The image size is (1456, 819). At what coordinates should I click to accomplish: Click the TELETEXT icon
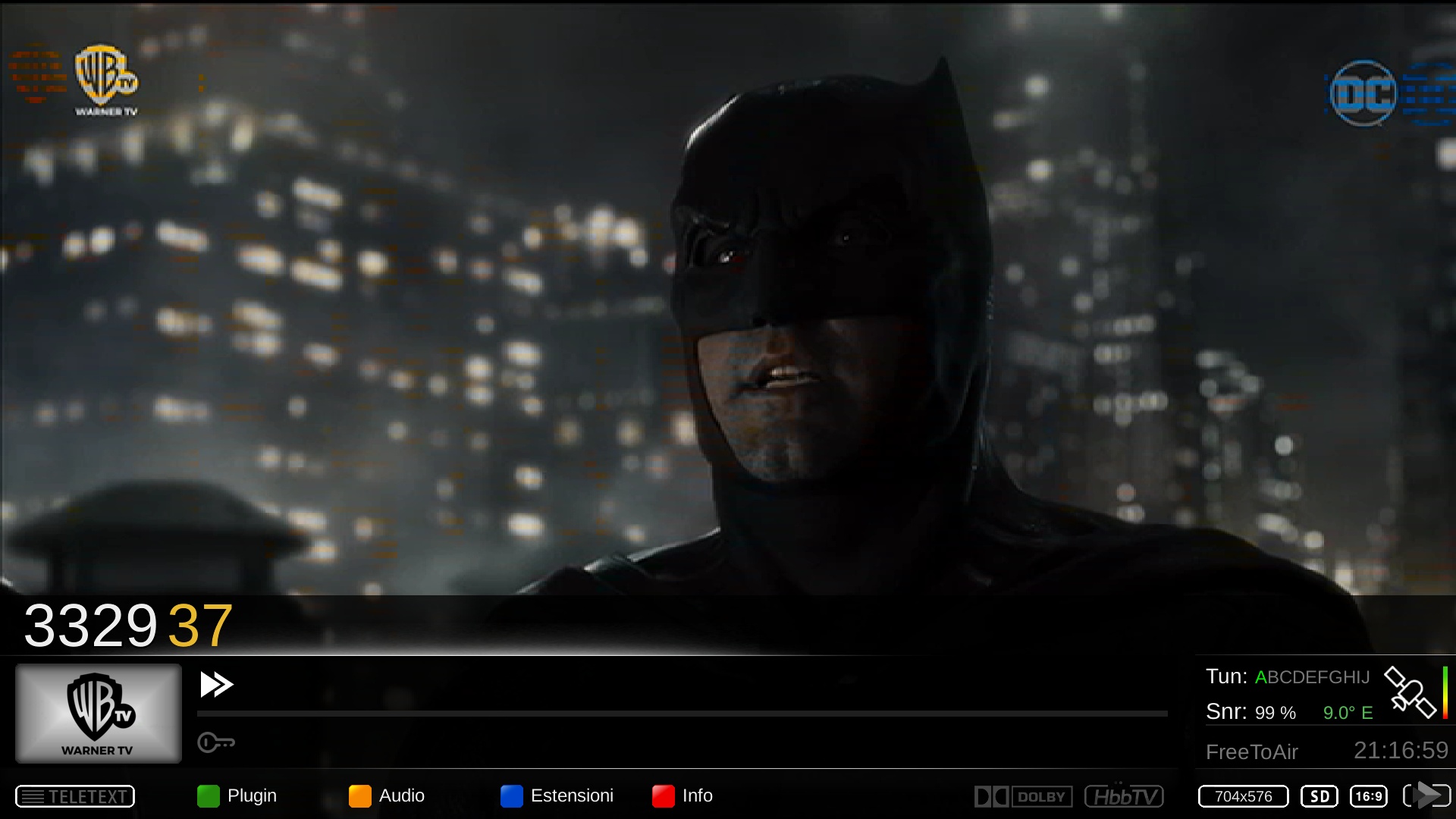pyautogui.click(x=75, y=796)
